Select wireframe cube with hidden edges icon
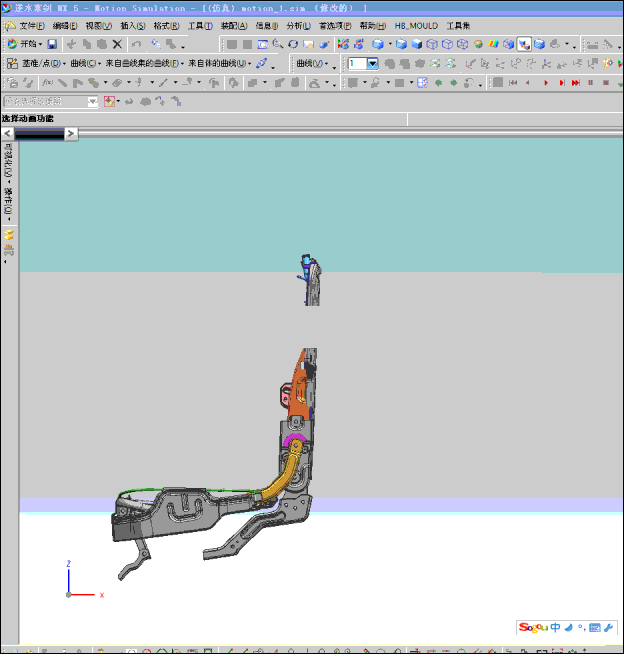Viewport: 624px width, 654px height. pos(447,44)
